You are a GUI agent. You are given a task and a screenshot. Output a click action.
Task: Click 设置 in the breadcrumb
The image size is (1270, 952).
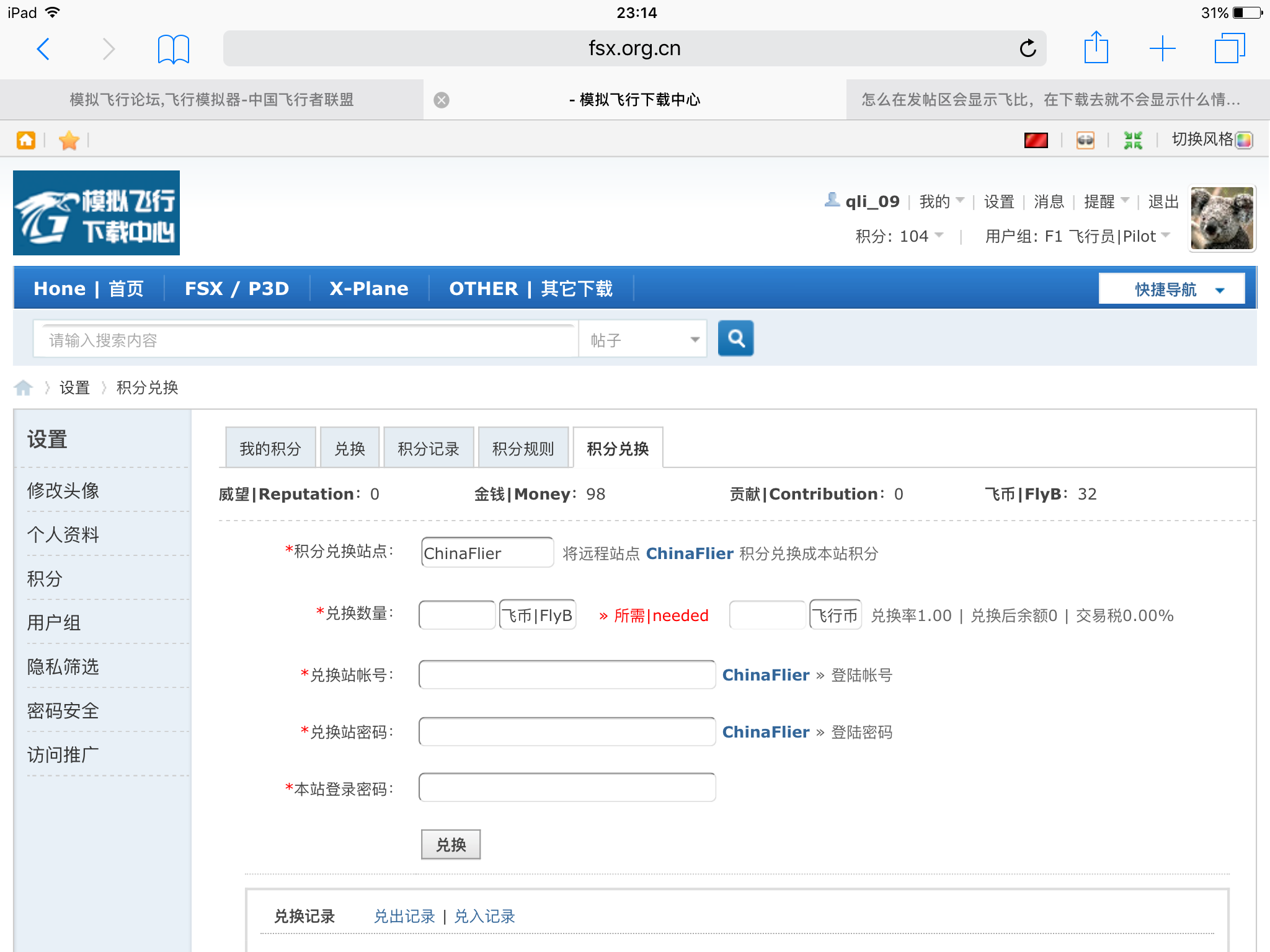pyautogui.click(x=75, y=388)
